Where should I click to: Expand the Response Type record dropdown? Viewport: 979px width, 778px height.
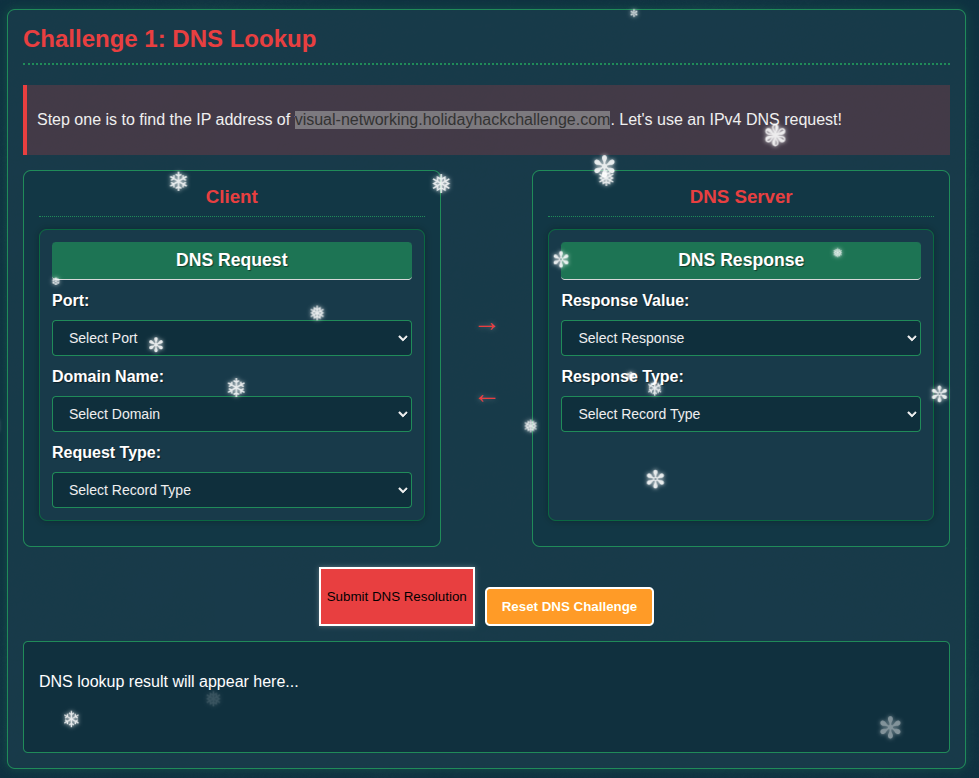740,414
